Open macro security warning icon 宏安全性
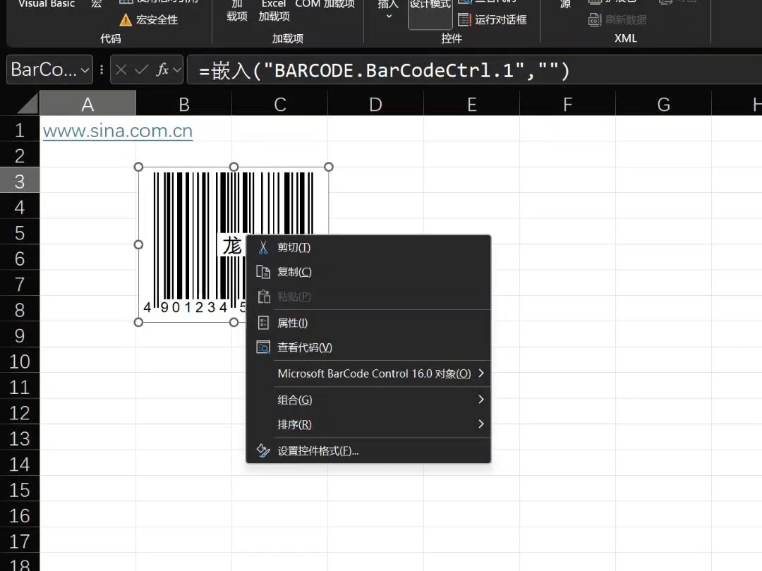This screenshot has width=762, height=571. (x=125, y=20)
